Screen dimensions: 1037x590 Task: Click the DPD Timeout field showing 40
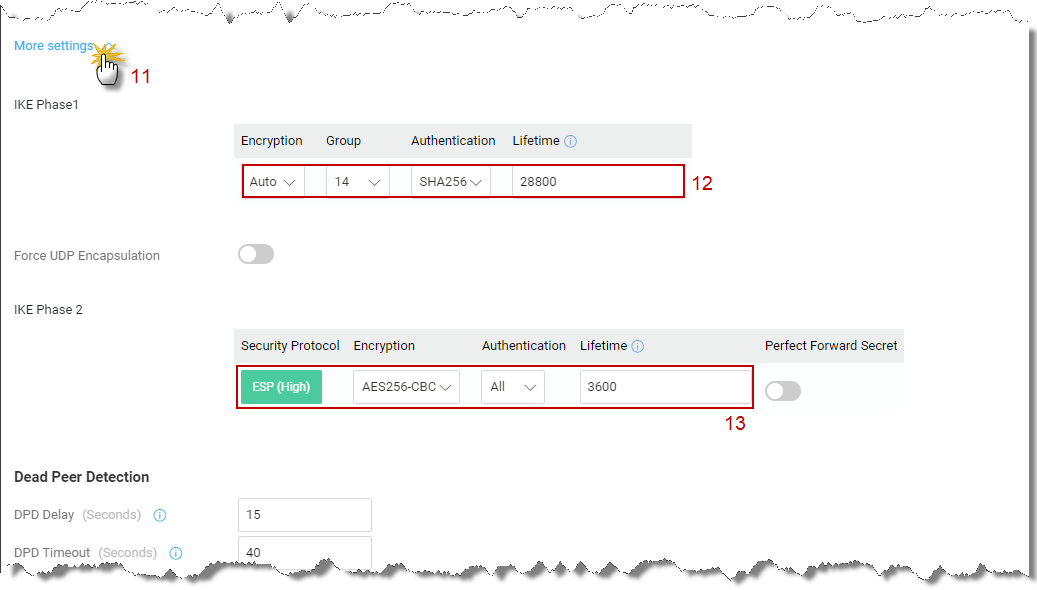coord(305,552)
